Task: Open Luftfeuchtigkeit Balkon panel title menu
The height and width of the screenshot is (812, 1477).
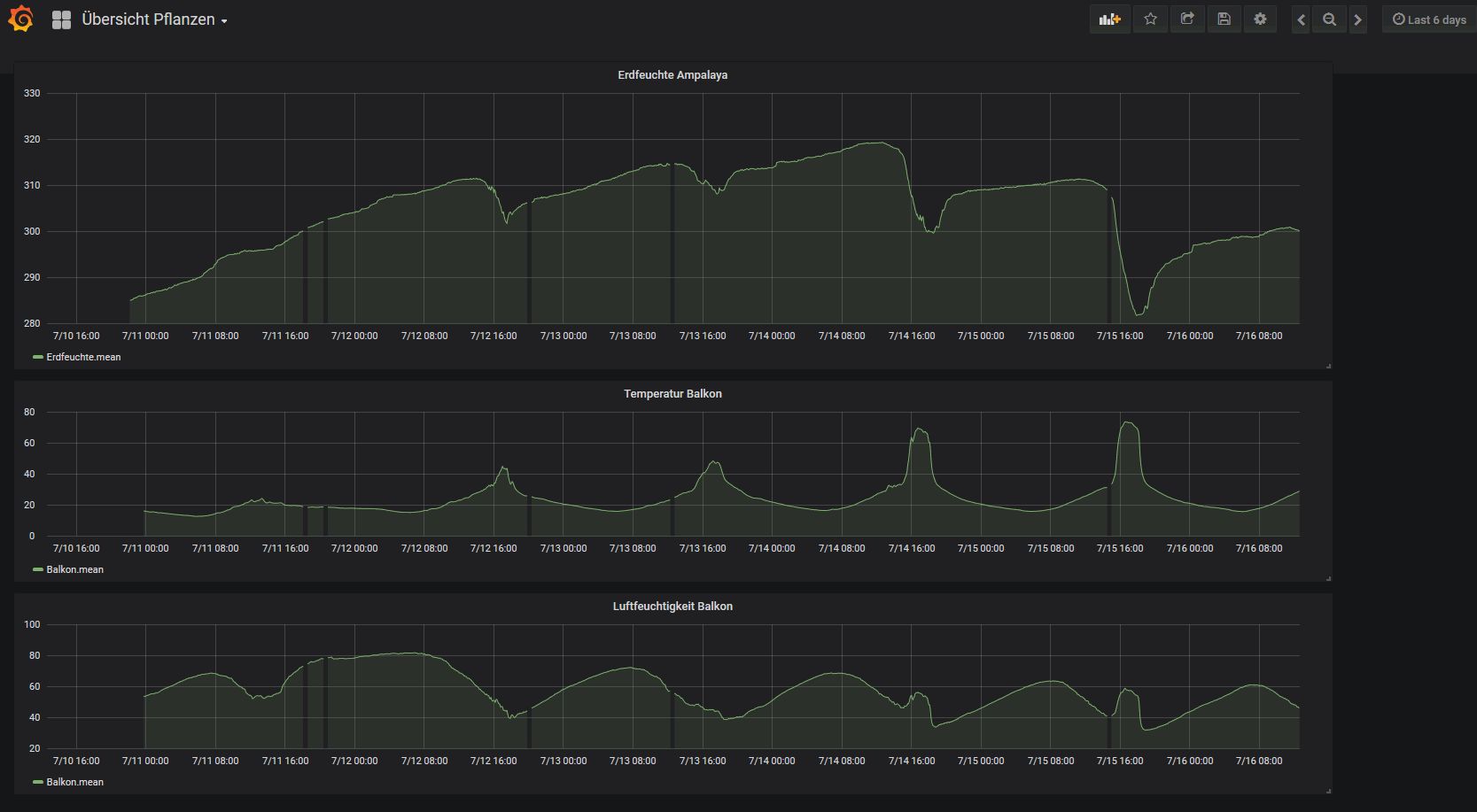Action: [x=672, y=607]
